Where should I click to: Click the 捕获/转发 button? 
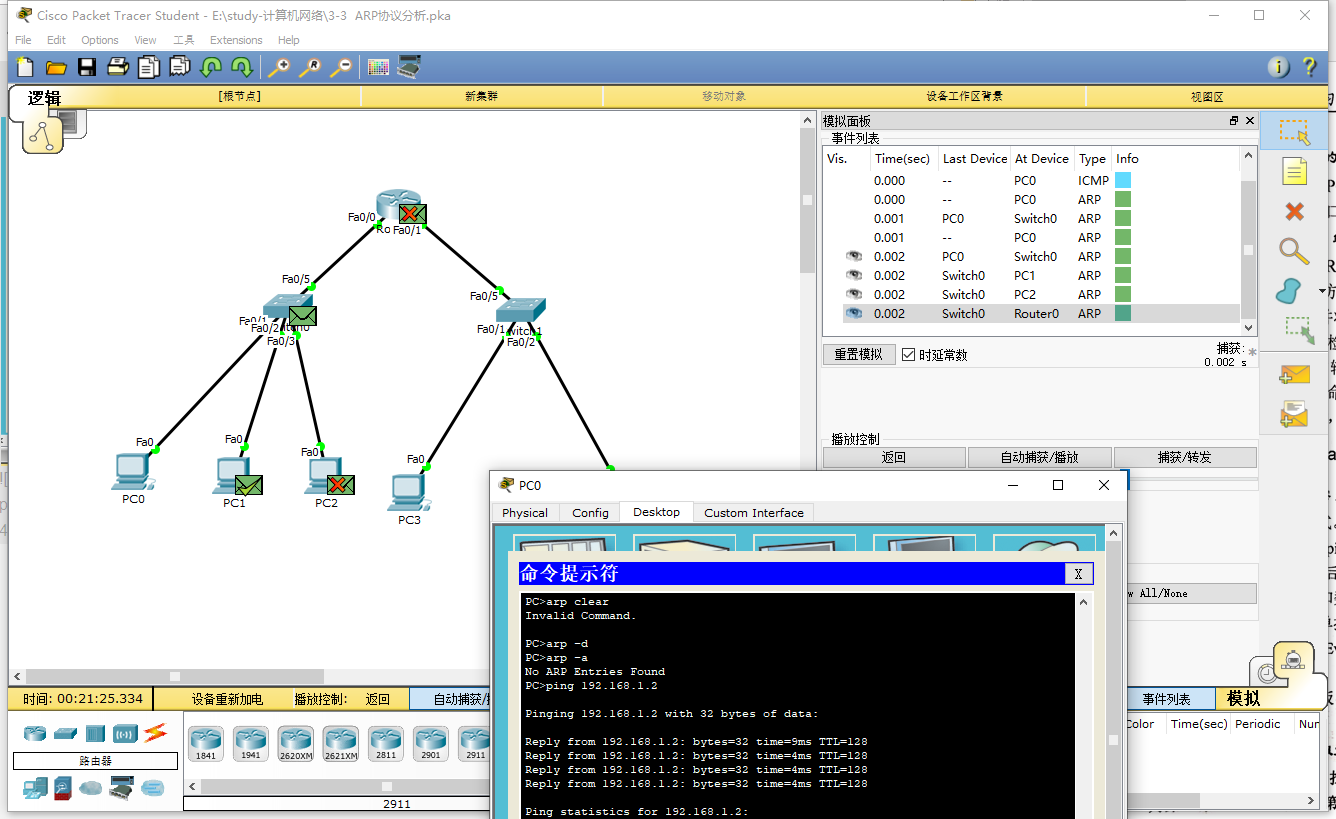[1185, 458]
